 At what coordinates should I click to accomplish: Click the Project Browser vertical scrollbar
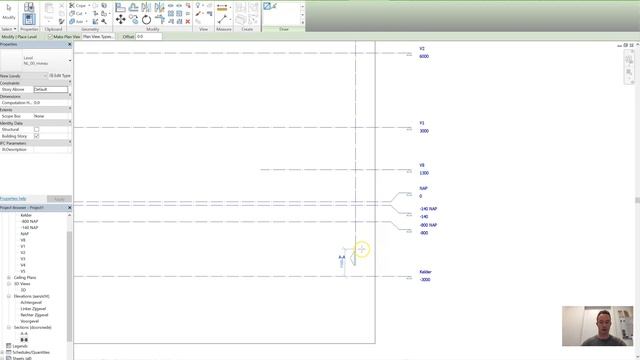point(69,286)
